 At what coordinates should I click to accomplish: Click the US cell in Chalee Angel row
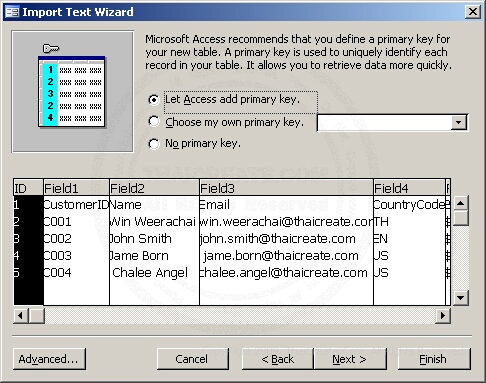409,273
